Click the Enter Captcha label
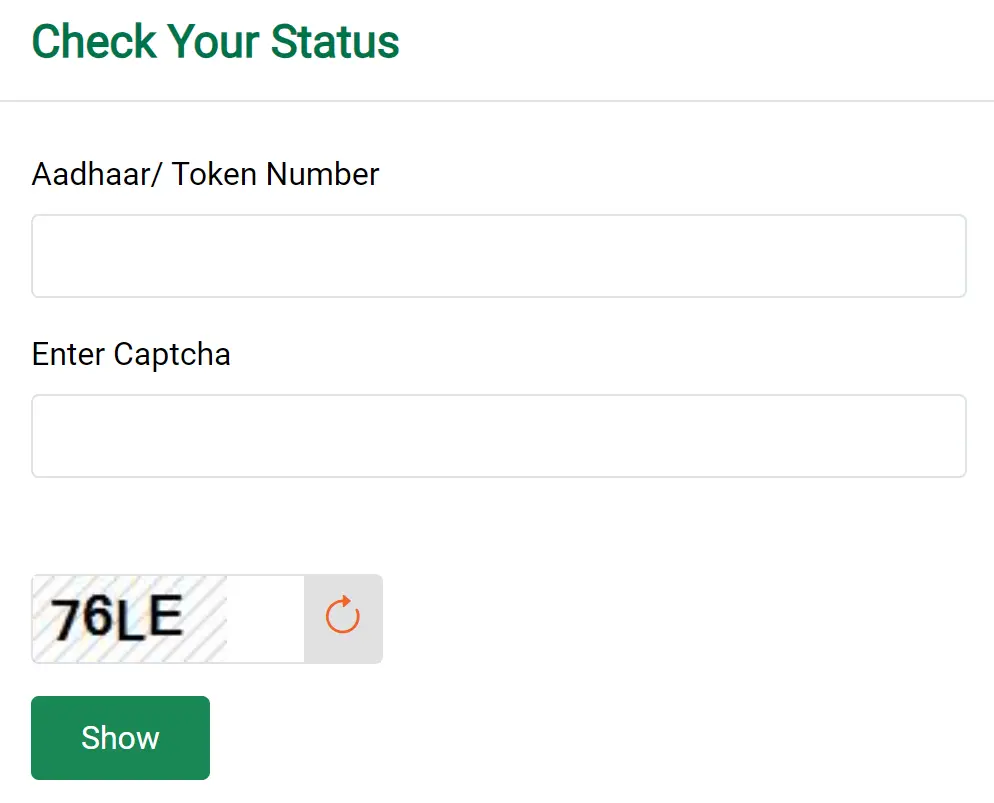This screenshot has width=994, height=803. (131, 354)
